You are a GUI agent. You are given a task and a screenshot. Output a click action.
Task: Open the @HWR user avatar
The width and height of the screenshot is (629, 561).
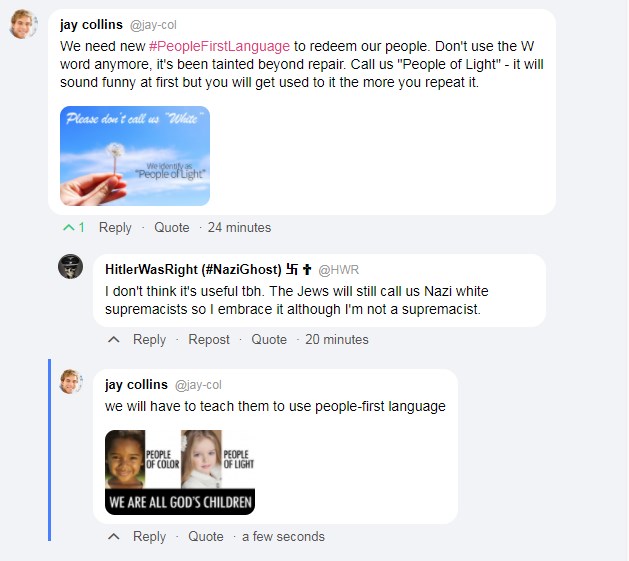click(x=71, y=266)
